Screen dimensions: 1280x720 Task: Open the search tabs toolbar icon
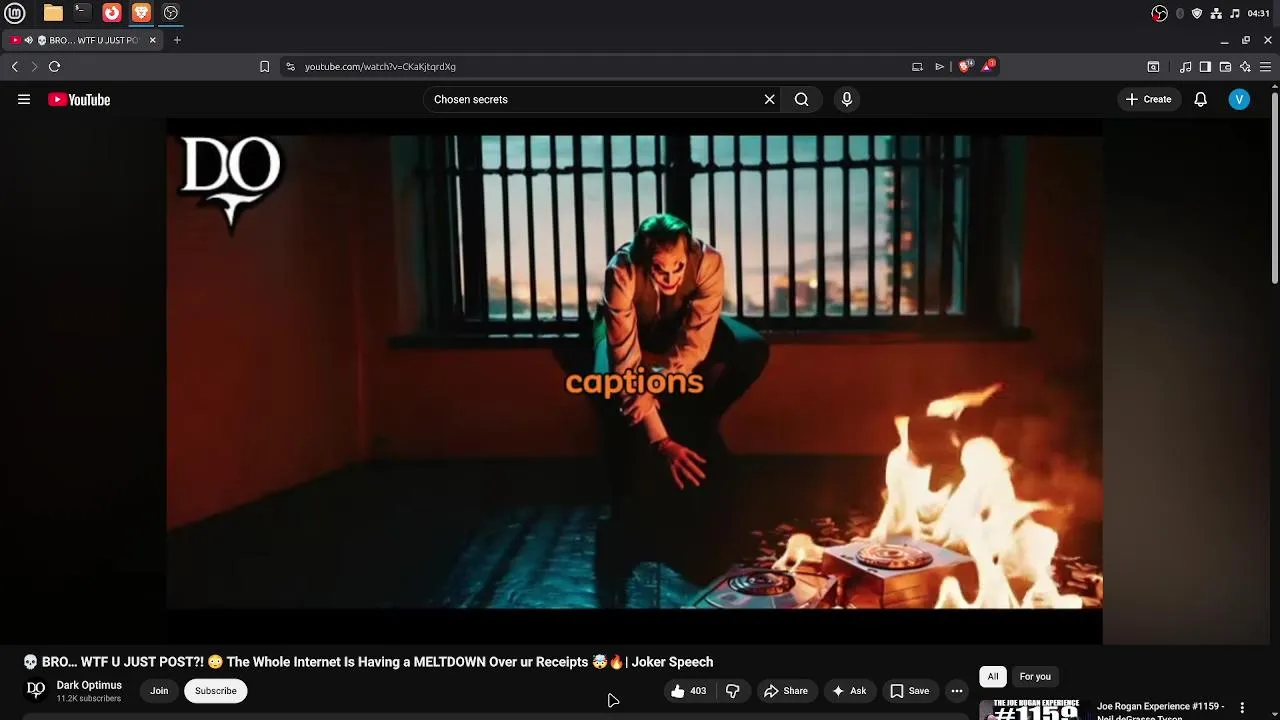1153,66
